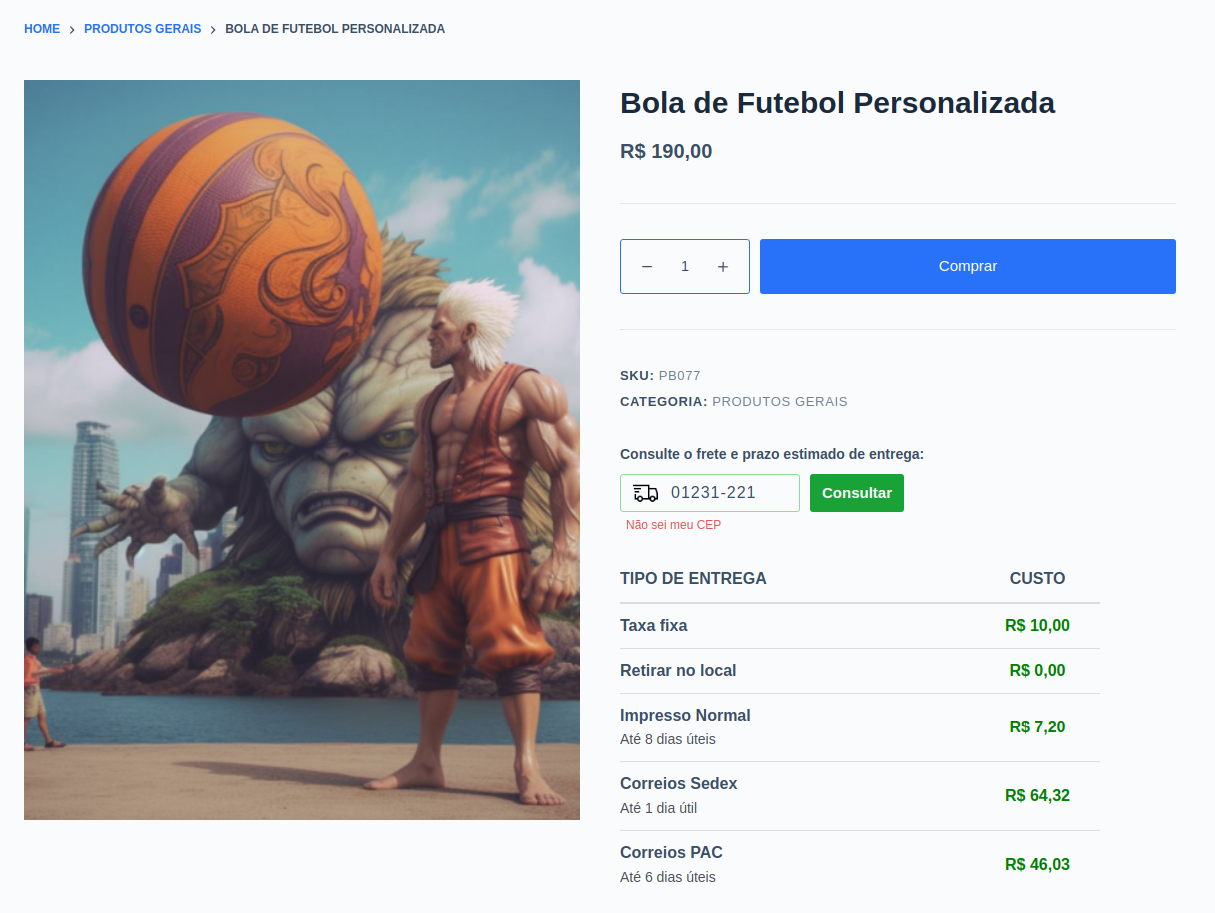1215x913 pixels.
Task: Click the chevron after HOME breadcrumb
Action: pos(72,30)
